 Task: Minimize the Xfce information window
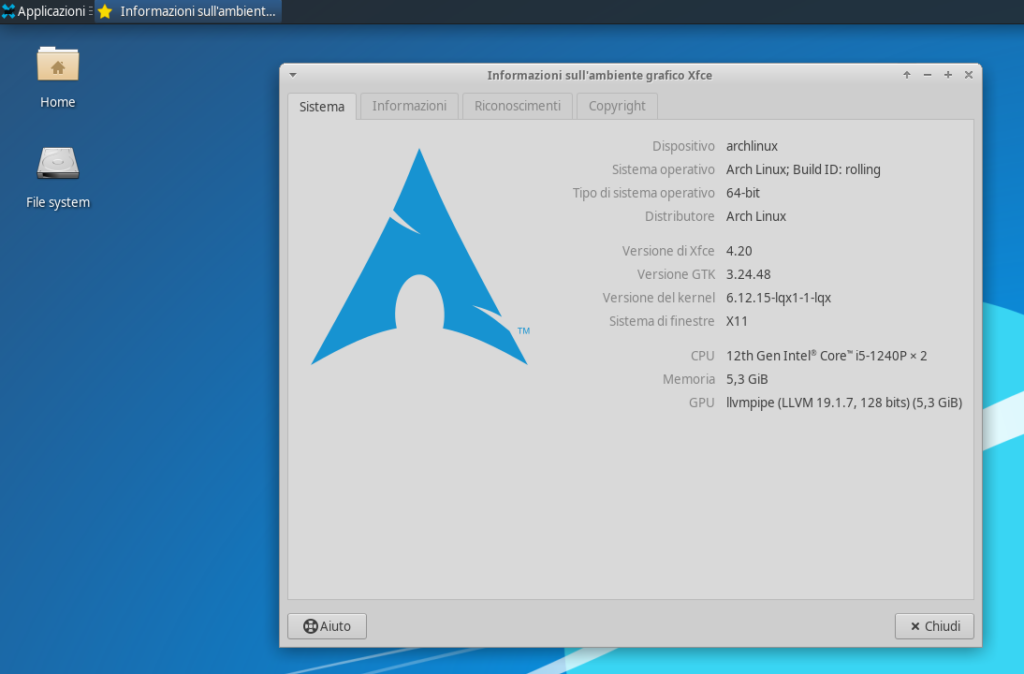(927, 74)
